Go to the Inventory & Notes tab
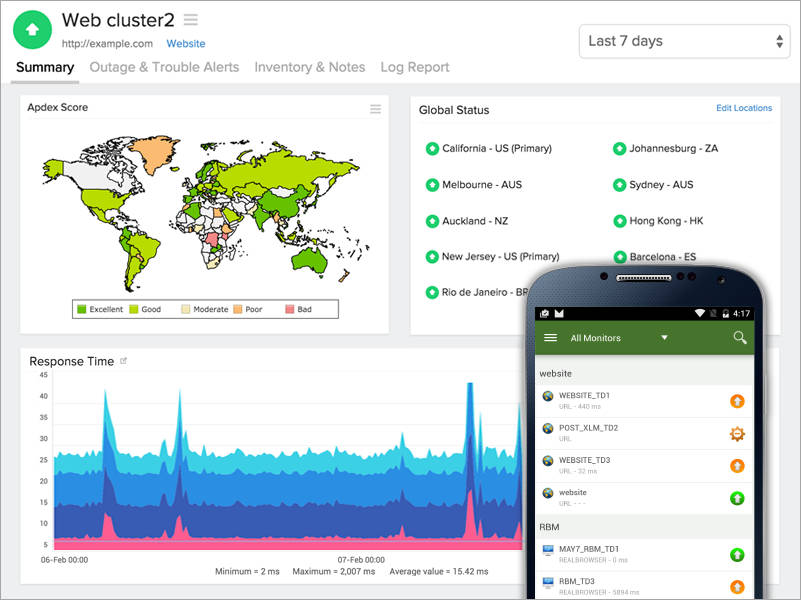 point(310,67)
